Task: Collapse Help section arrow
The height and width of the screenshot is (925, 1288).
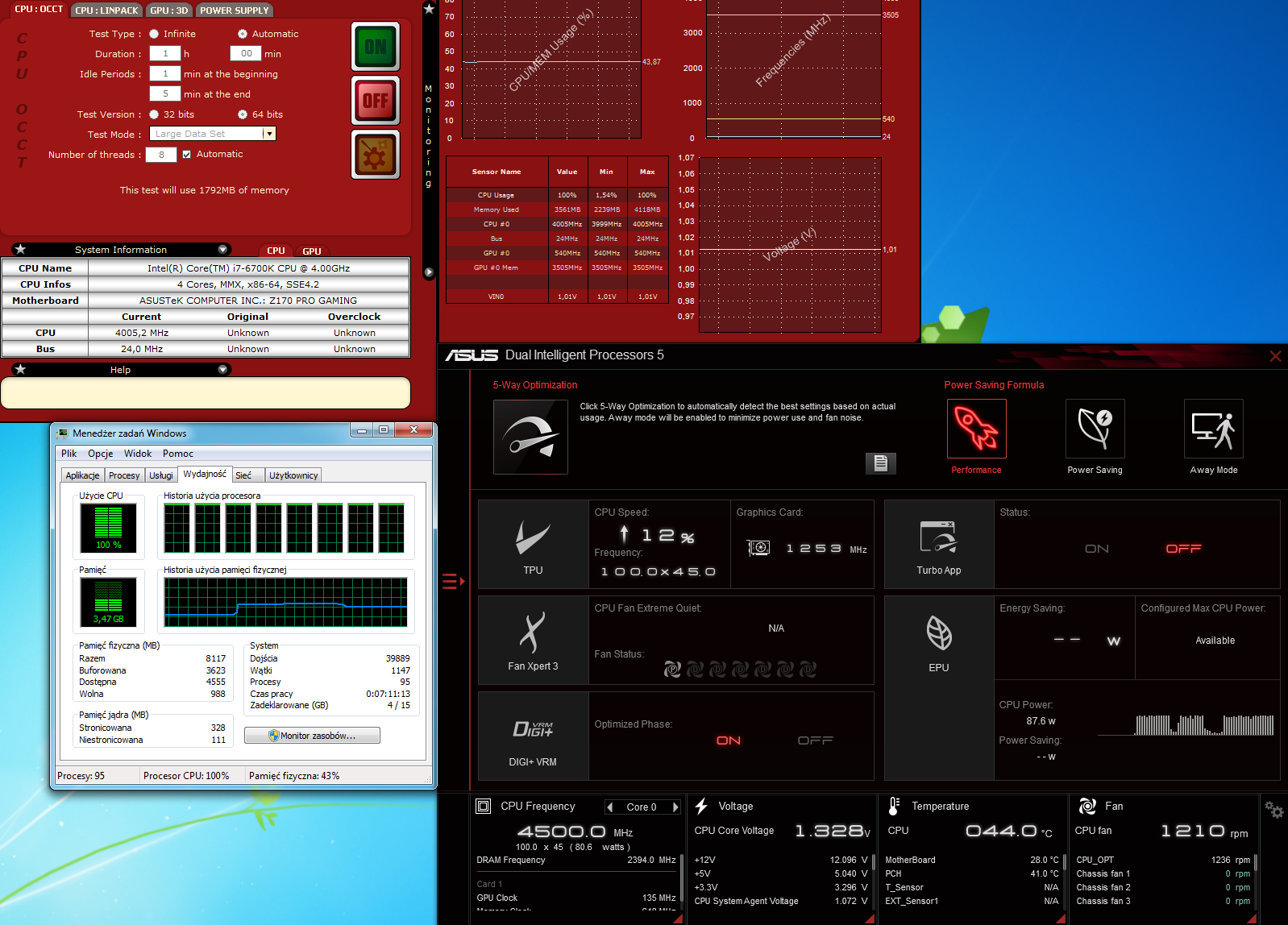Action: point(222,370)
